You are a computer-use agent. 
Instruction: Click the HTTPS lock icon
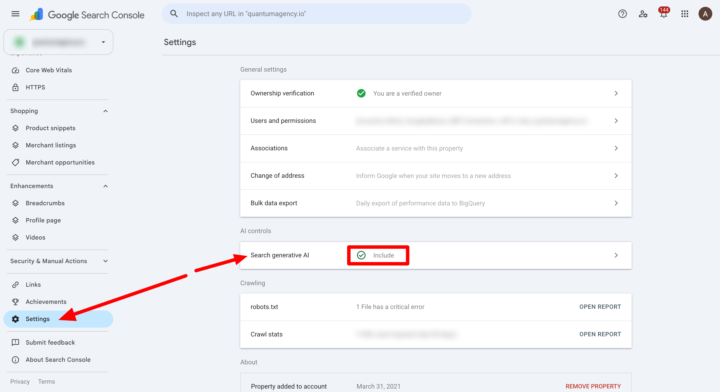pyautogui.click(x=16, y=87)
